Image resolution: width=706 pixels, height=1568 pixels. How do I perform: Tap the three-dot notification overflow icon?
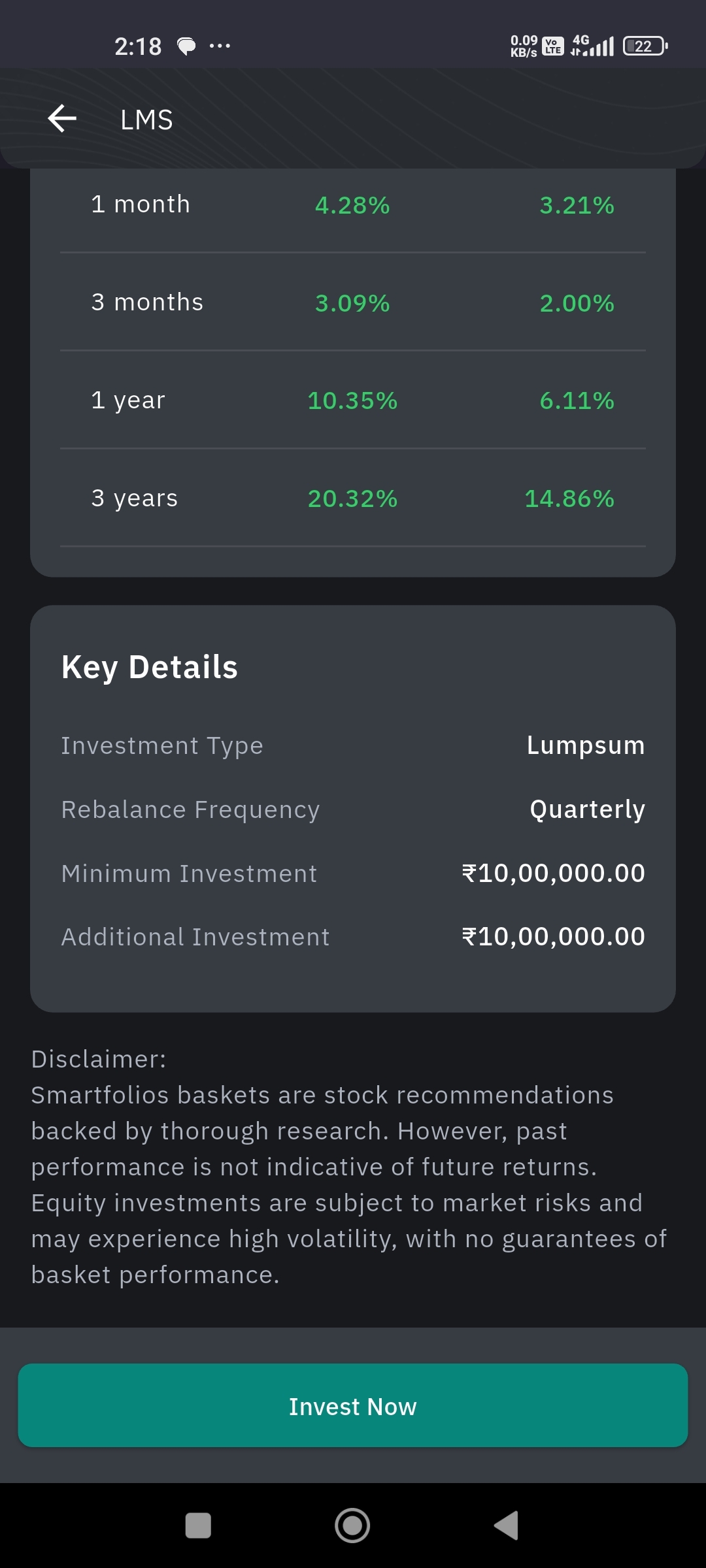tap(220, 46)
